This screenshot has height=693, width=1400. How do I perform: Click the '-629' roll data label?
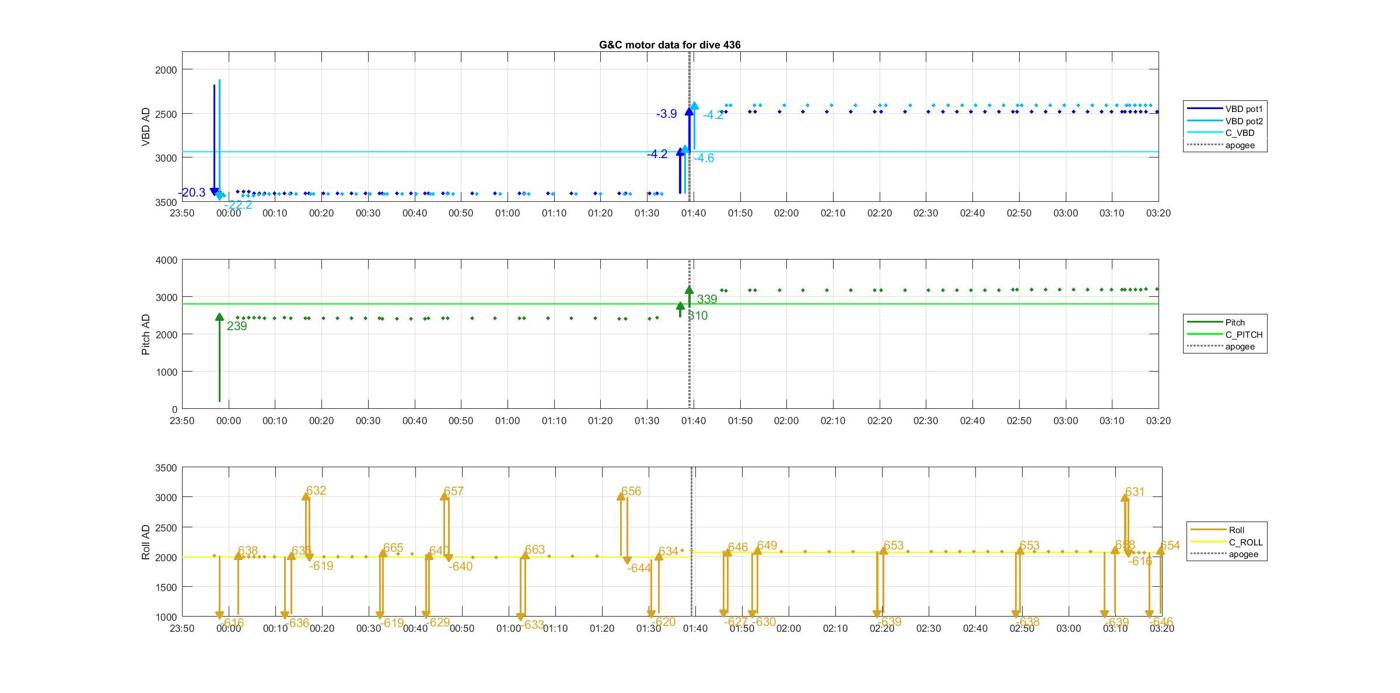coord(438,622)
